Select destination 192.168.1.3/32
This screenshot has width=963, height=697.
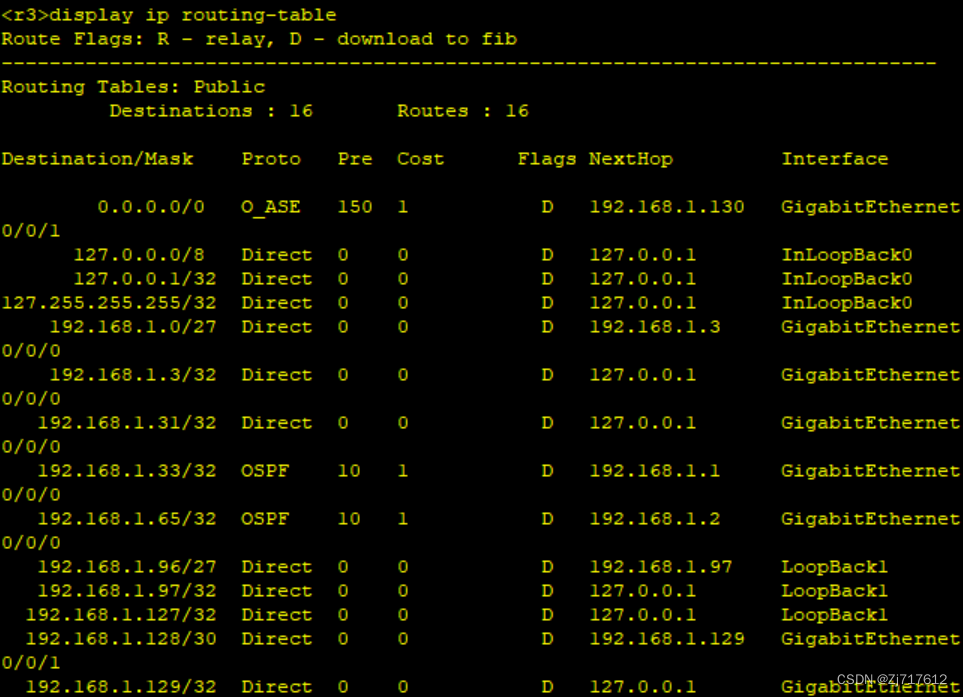(133, 375)
